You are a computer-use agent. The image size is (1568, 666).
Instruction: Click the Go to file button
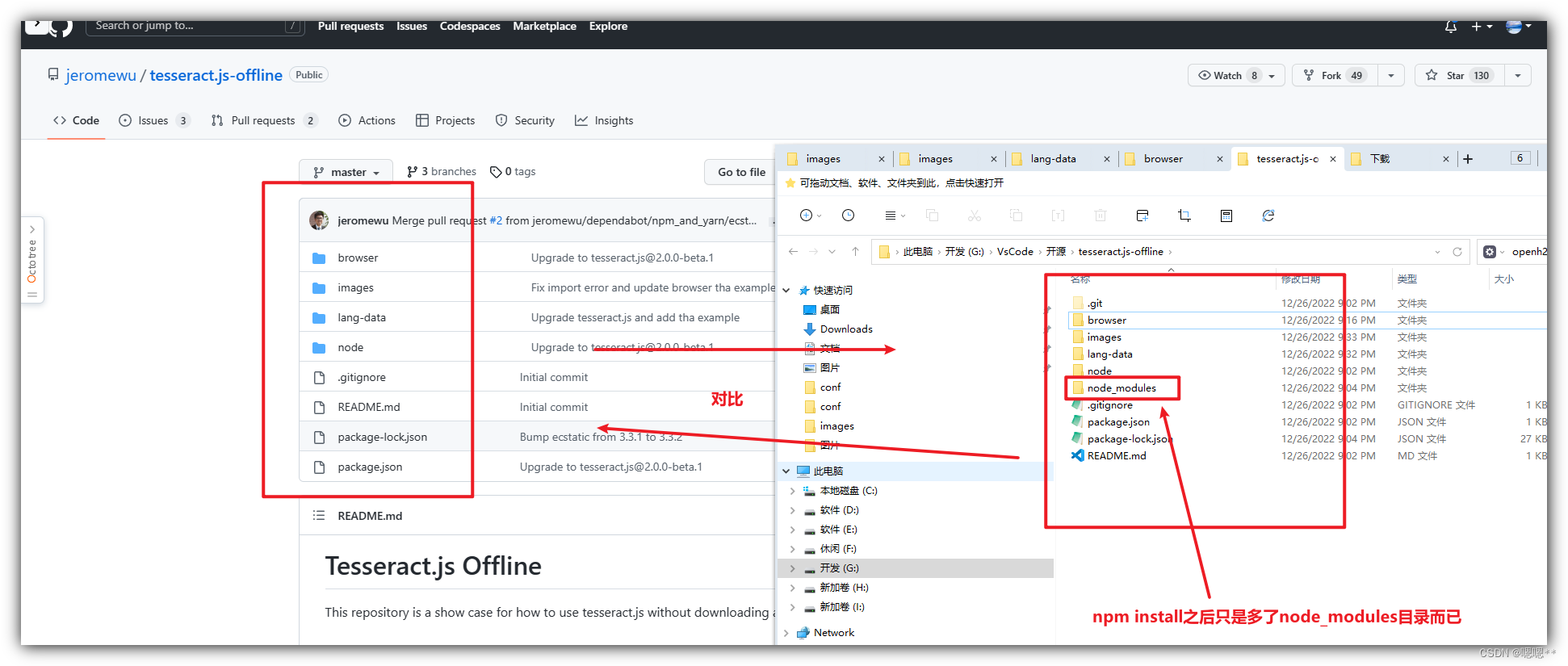pyautogui.click(x=740, y=172)
